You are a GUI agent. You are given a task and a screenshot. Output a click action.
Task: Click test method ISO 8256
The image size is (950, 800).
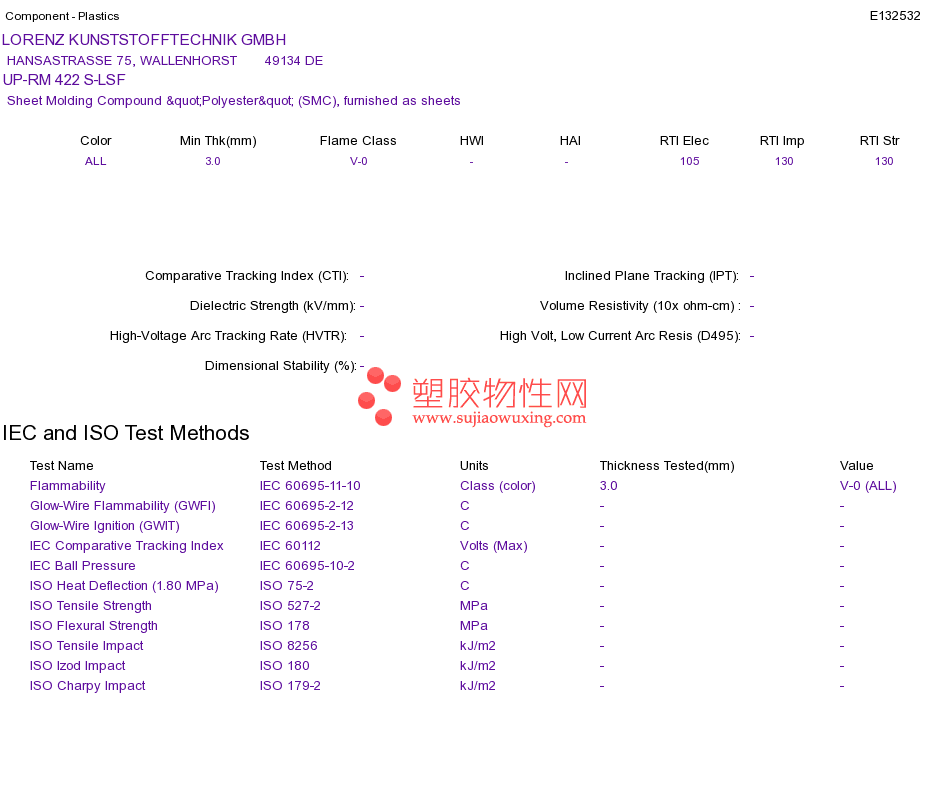288,645
